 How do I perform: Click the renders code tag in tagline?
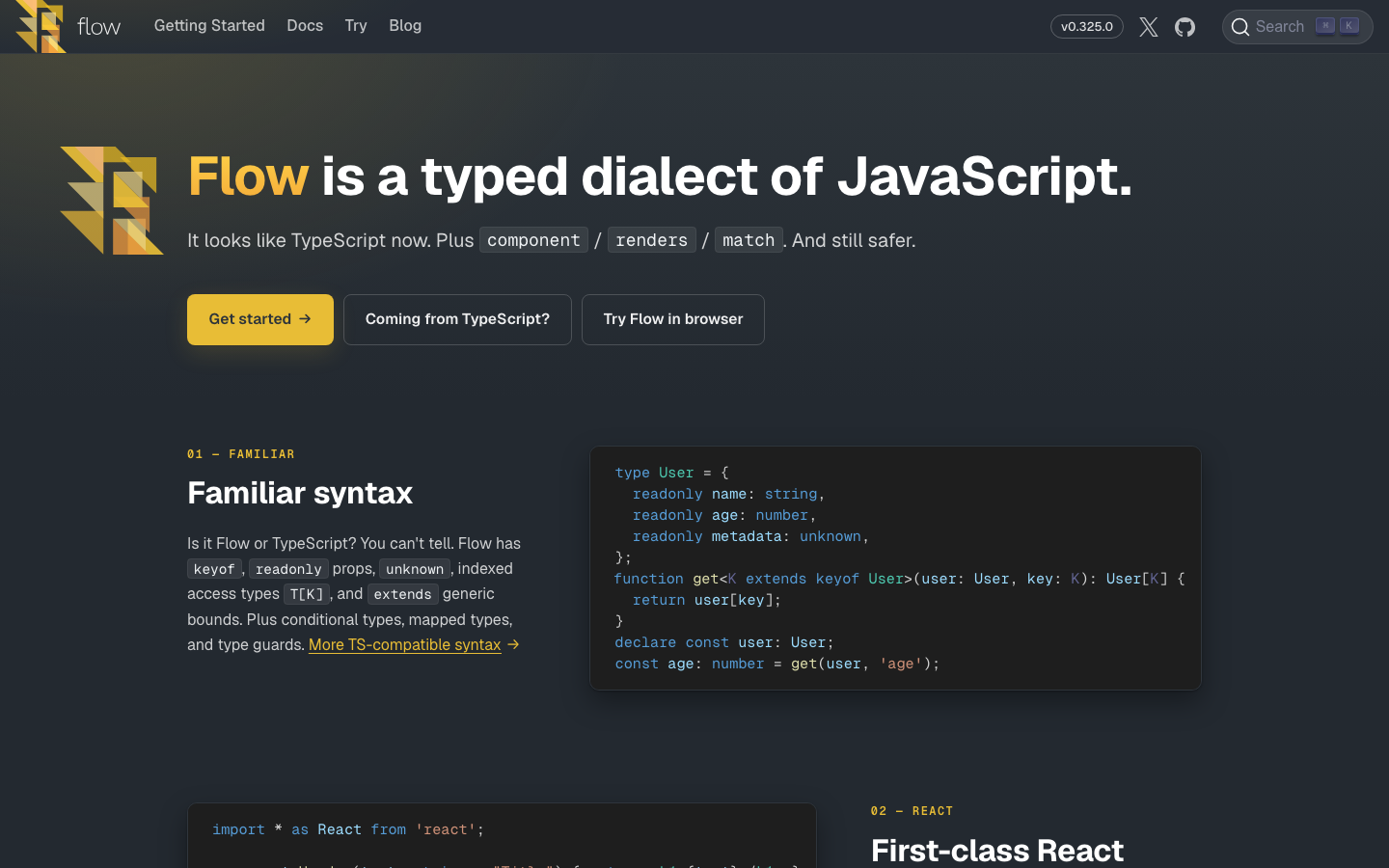tap(652, 240)
